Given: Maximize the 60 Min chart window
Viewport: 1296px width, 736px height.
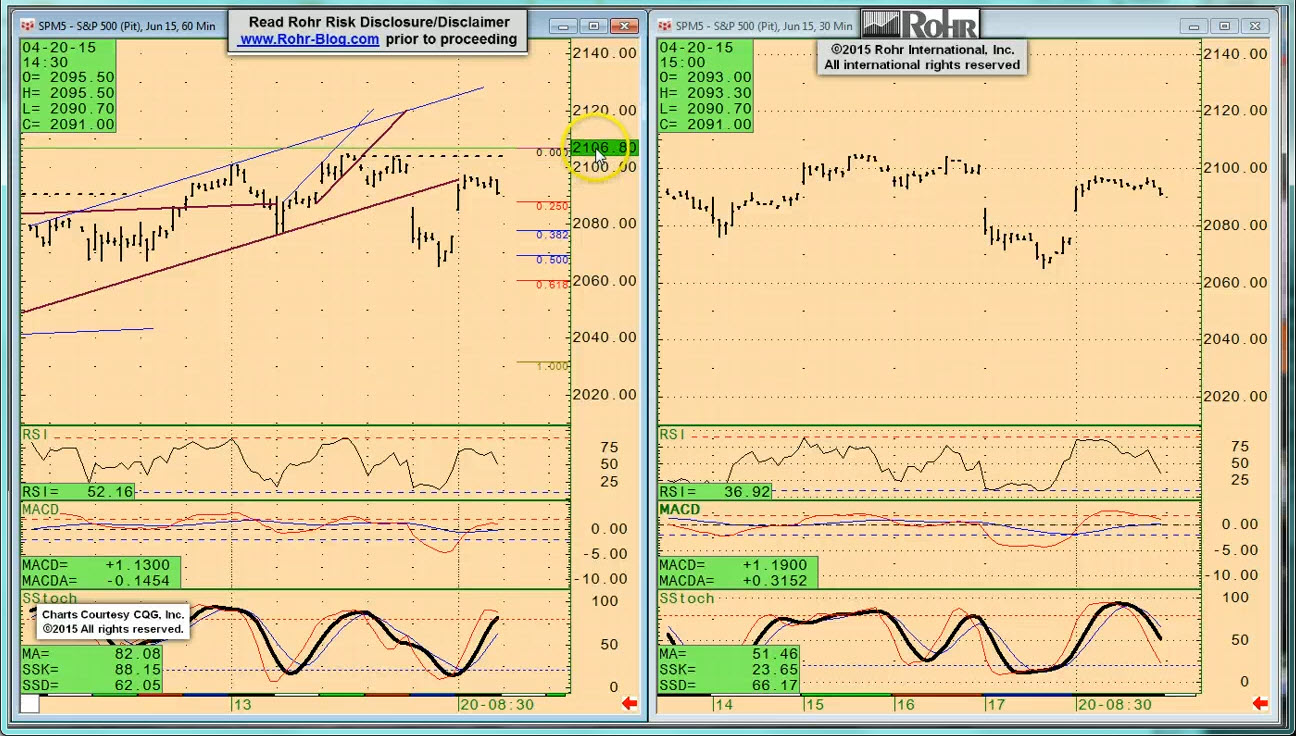Looking at the screenshot, I should (x=594, y=26).
